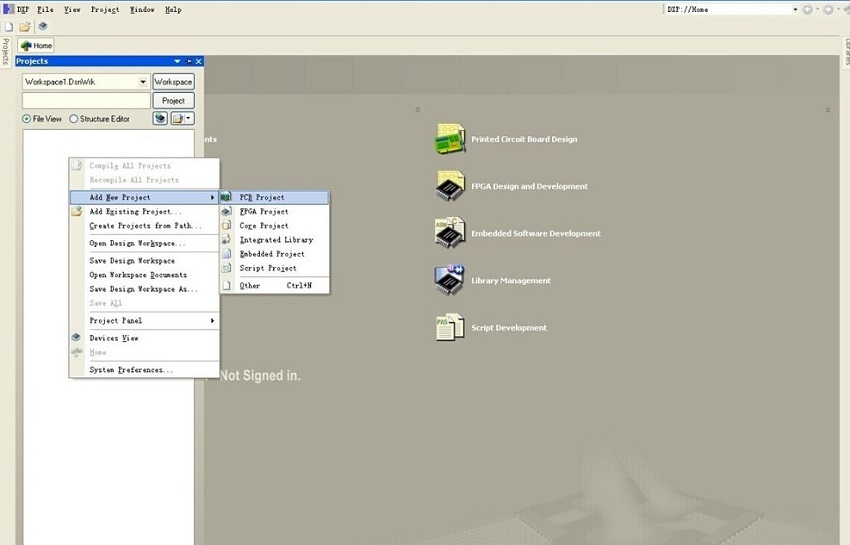Click the Project button

tap(173, 100)
